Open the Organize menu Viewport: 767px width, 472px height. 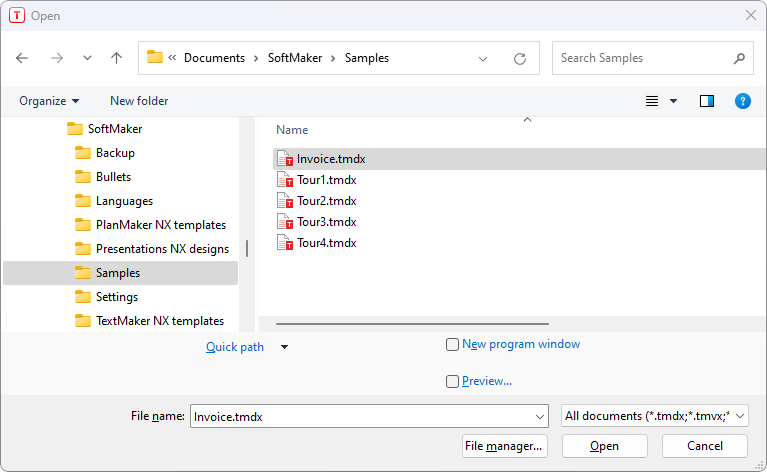click(x=49, y=101)
